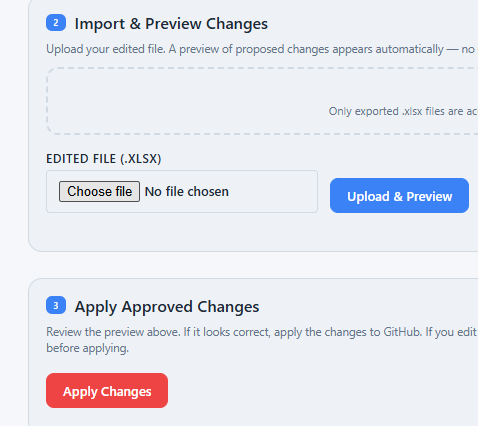Click the 'No file chosen' text
This screenshot has height=426, width=478.
tap(187, 192)
